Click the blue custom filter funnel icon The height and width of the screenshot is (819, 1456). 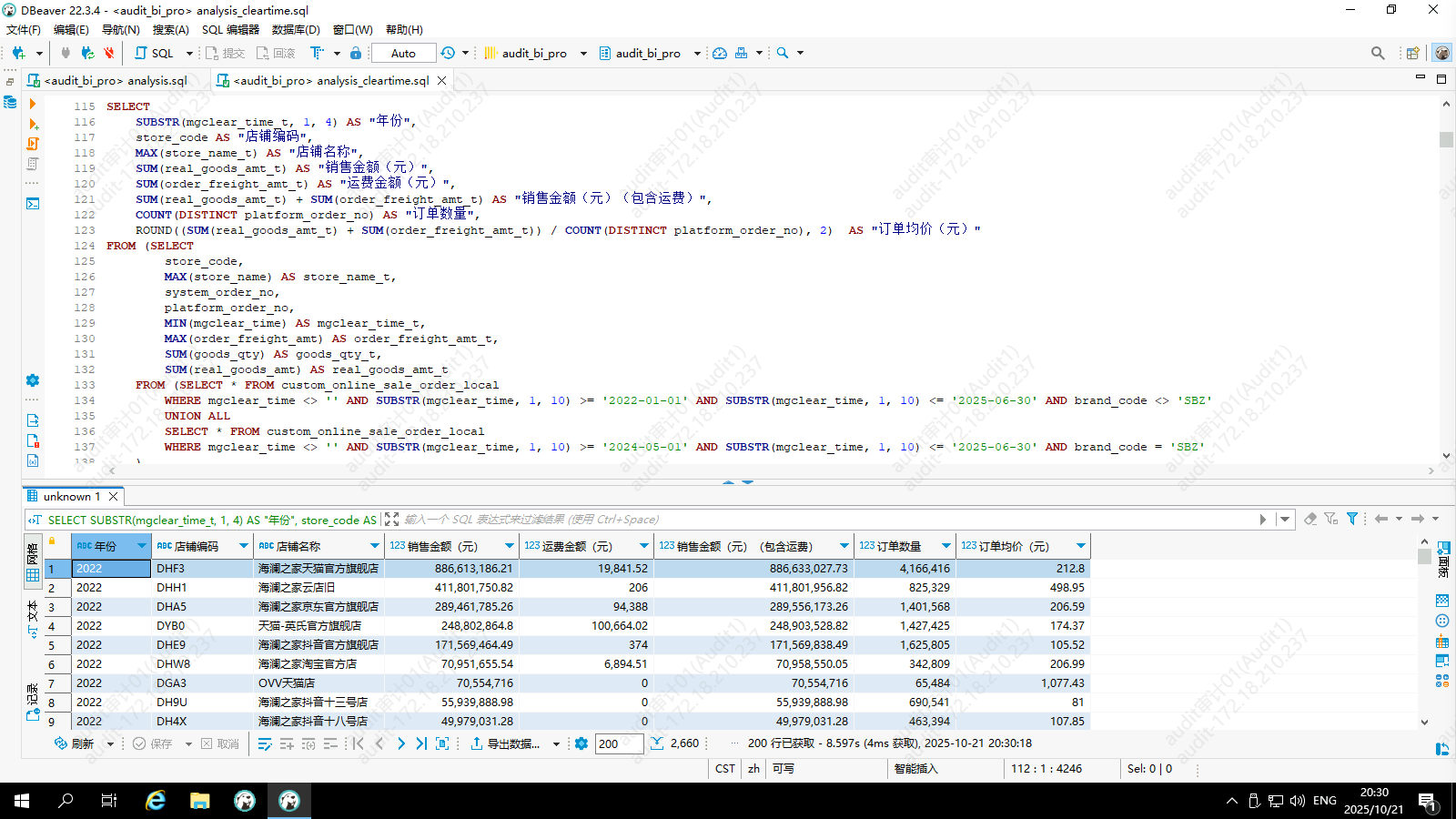[x=1352, y=519]
